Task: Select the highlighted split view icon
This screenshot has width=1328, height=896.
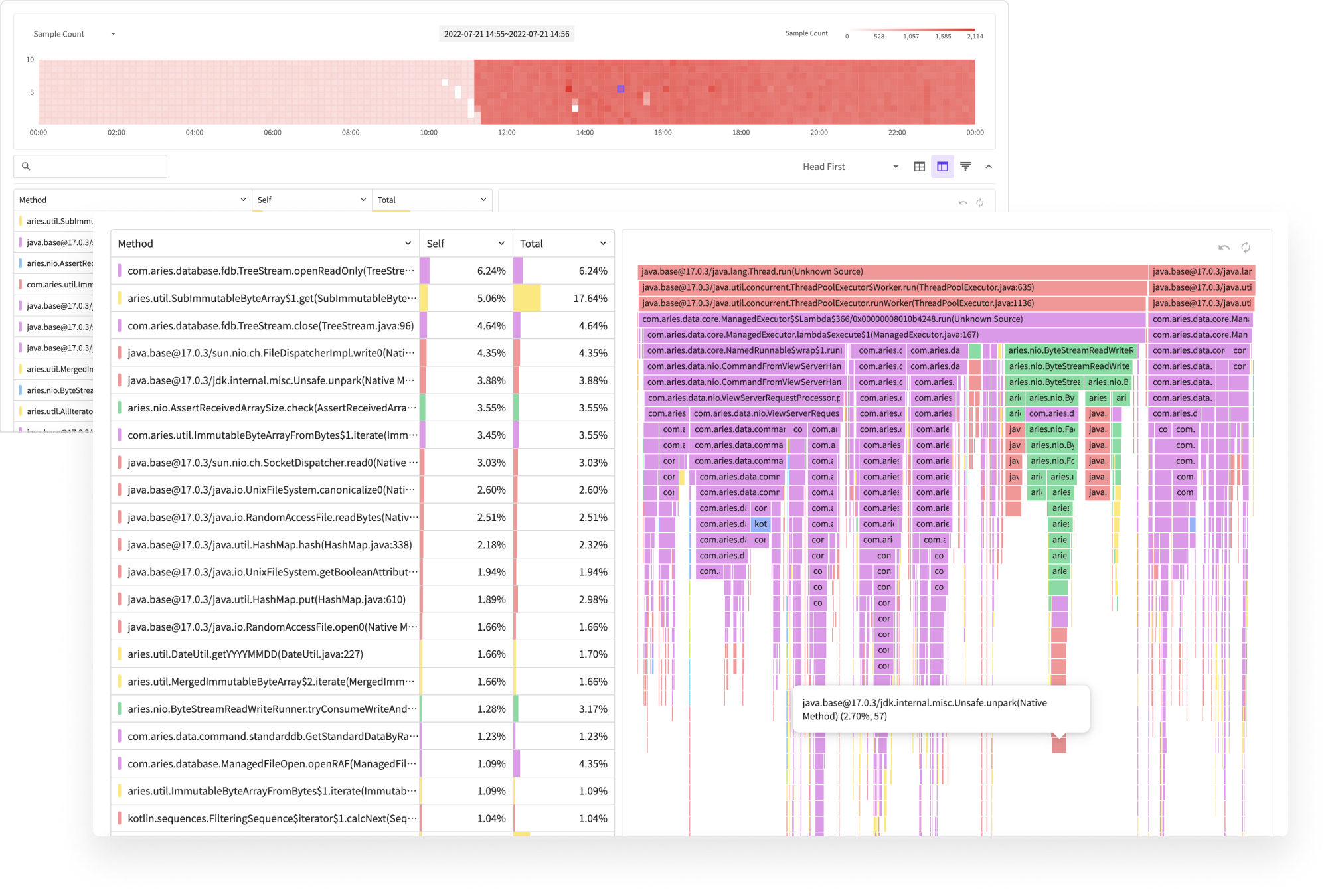Action: (942, 166)
